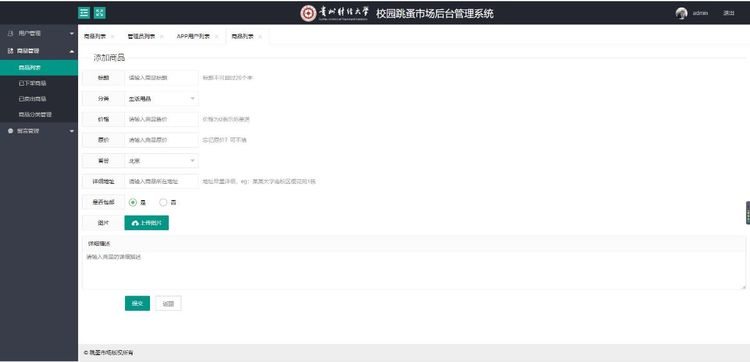
Task: Click the 退出 logout link
Action: (728, 13)
